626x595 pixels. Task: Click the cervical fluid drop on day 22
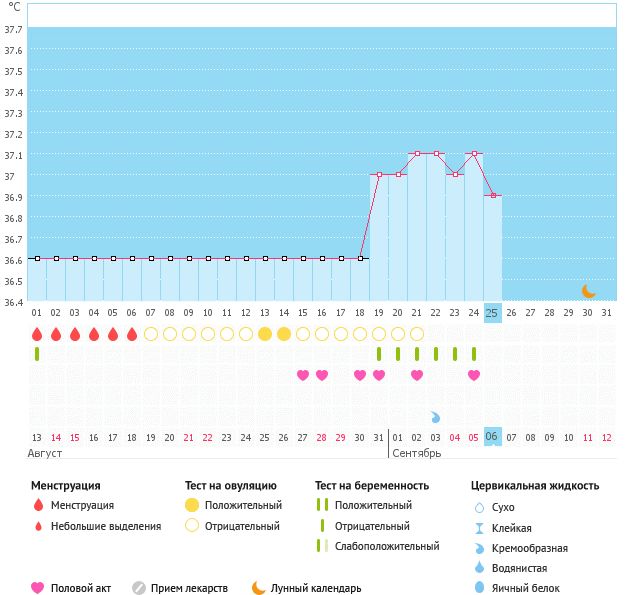coord(436,416)
